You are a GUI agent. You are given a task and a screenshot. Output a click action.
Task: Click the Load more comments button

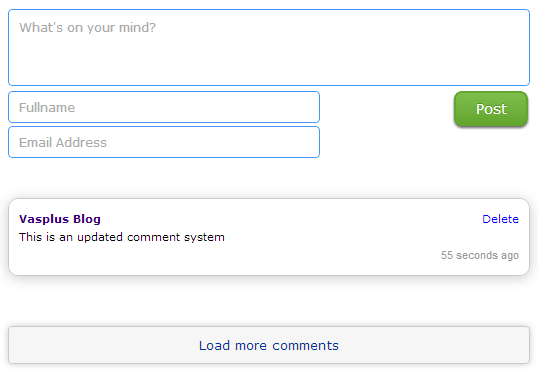coord(269,345)
